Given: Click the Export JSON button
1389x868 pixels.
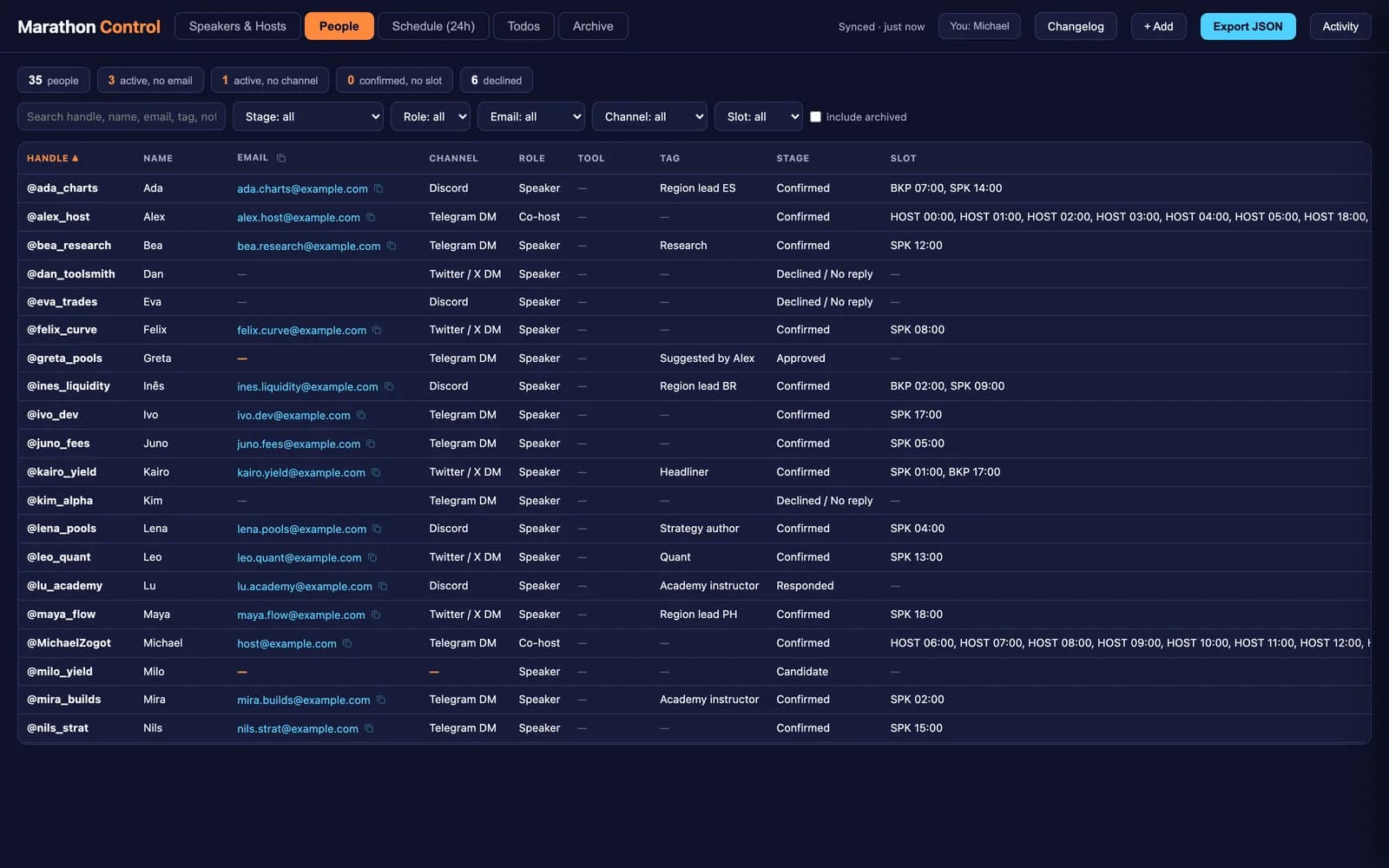Looking at the screenshot, I should tap(1247, 26).
